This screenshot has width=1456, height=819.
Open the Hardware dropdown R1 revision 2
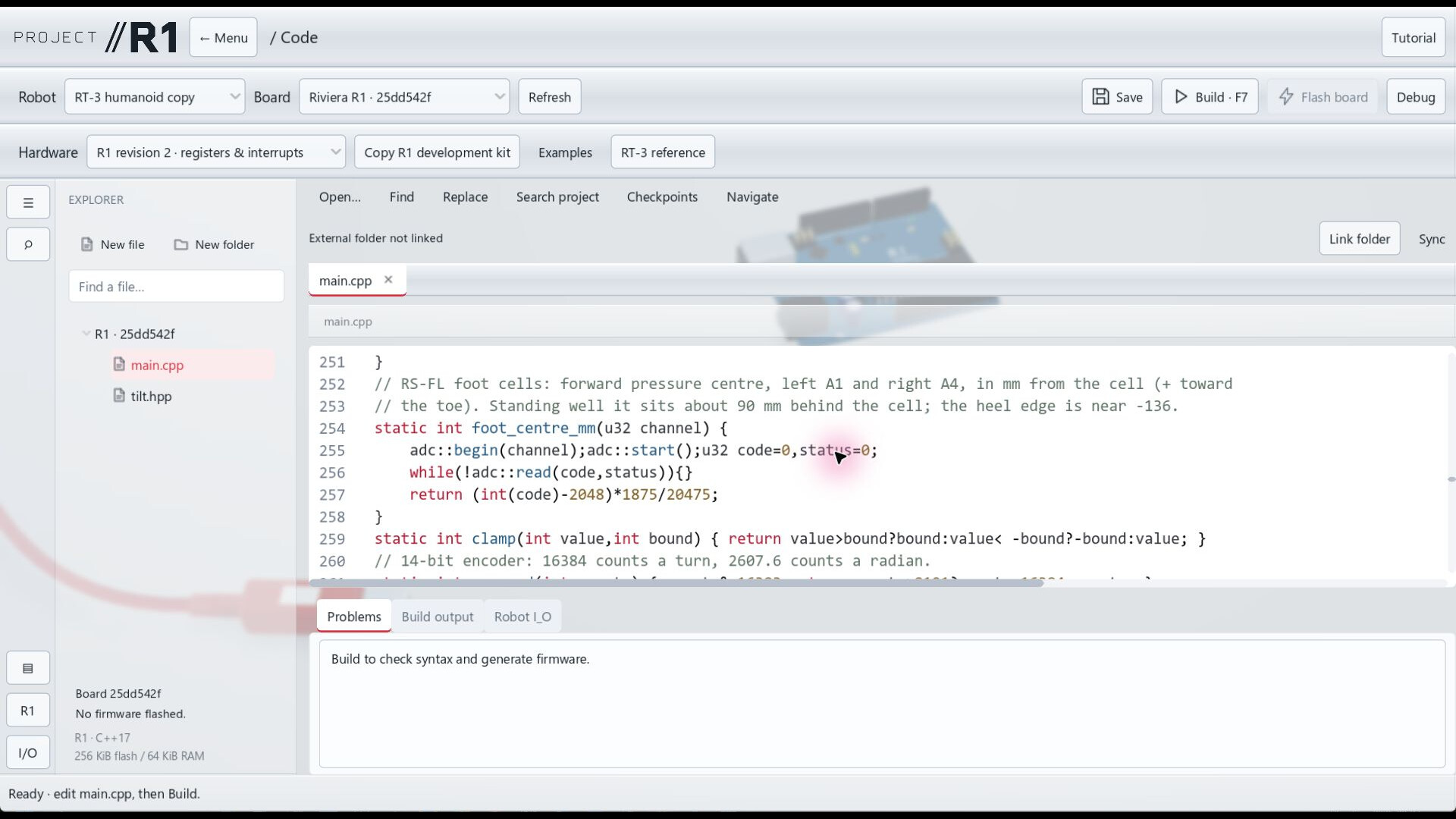(216, 152)
